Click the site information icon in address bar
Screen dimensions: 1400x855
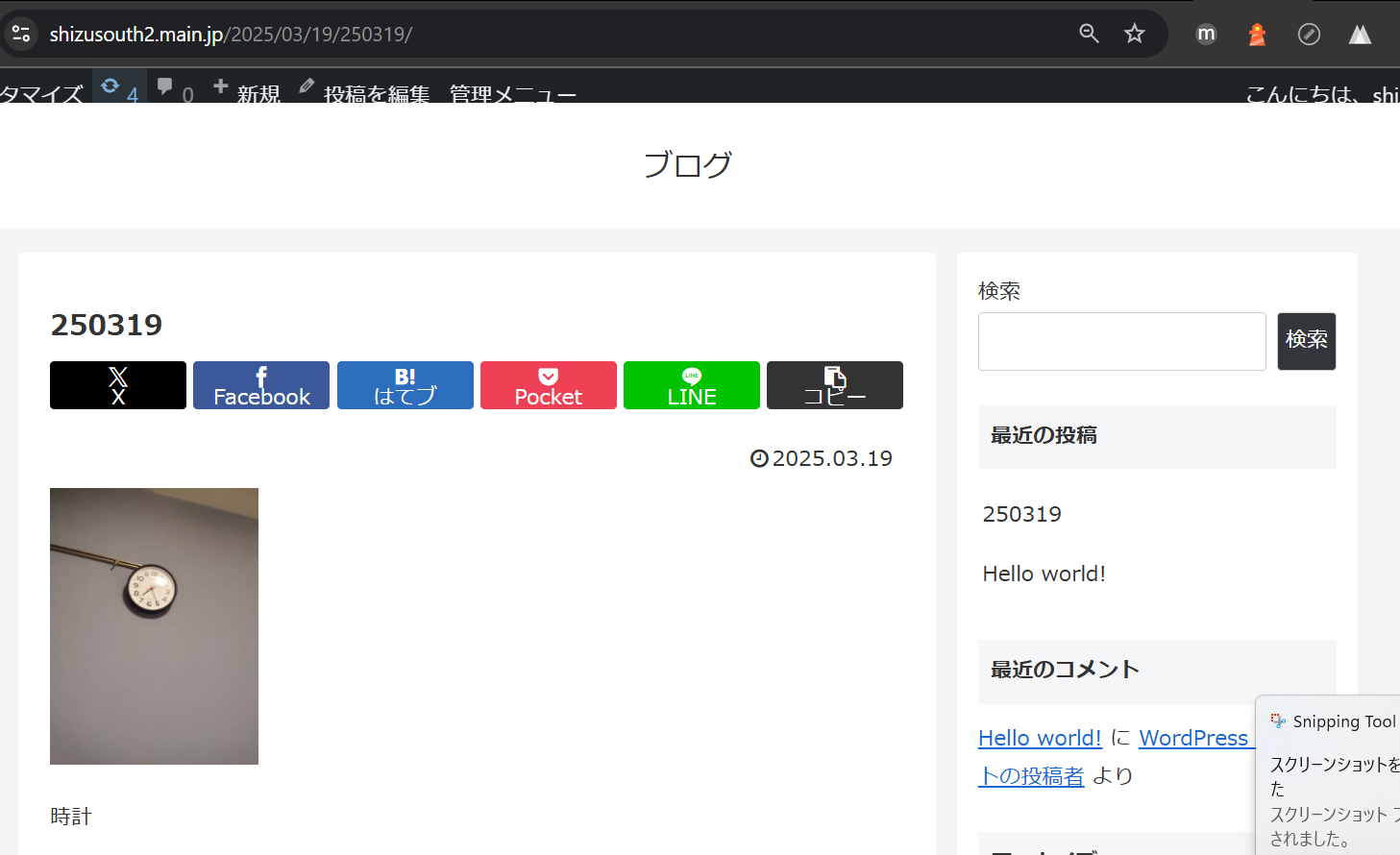21,34
